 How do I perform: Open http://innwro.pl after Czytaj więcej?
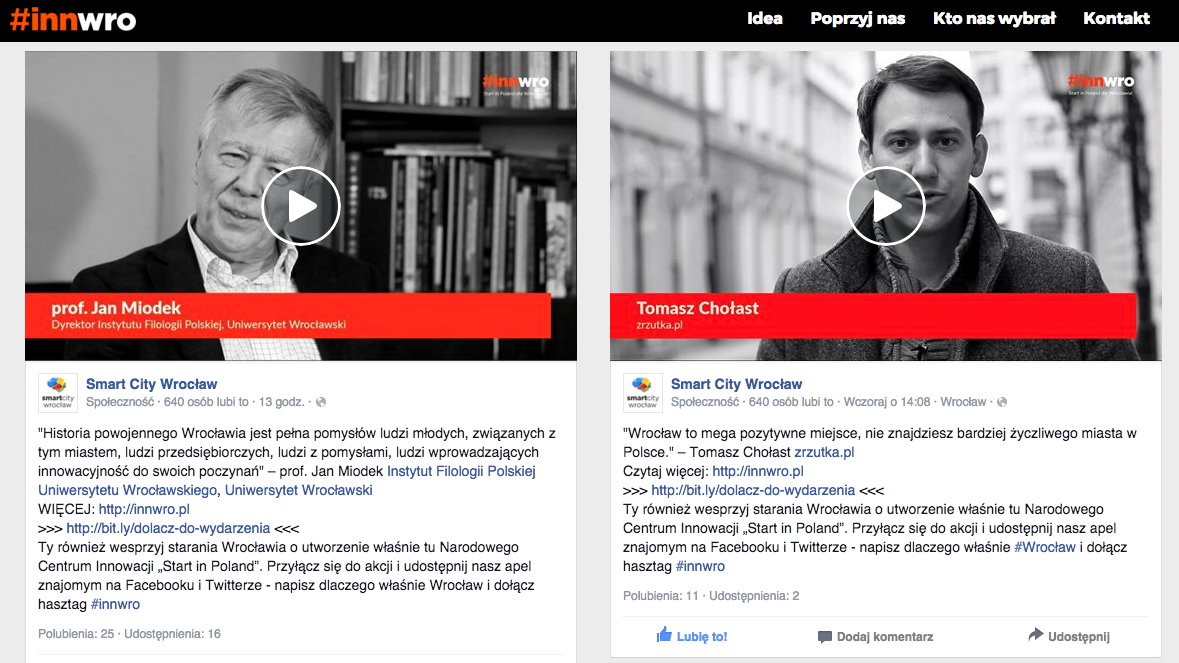(x=758, y=471)
